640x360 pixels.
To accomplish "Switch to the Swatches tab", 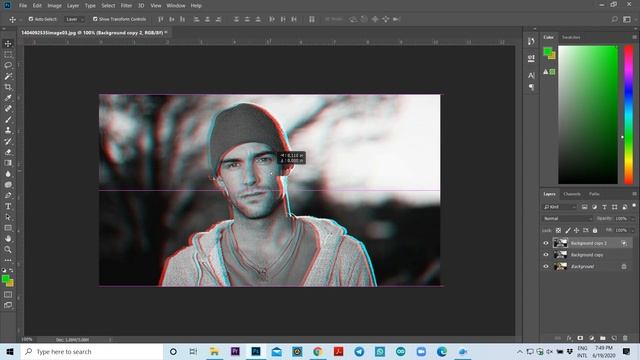I will pyautogui.click(x=571, y=37).
